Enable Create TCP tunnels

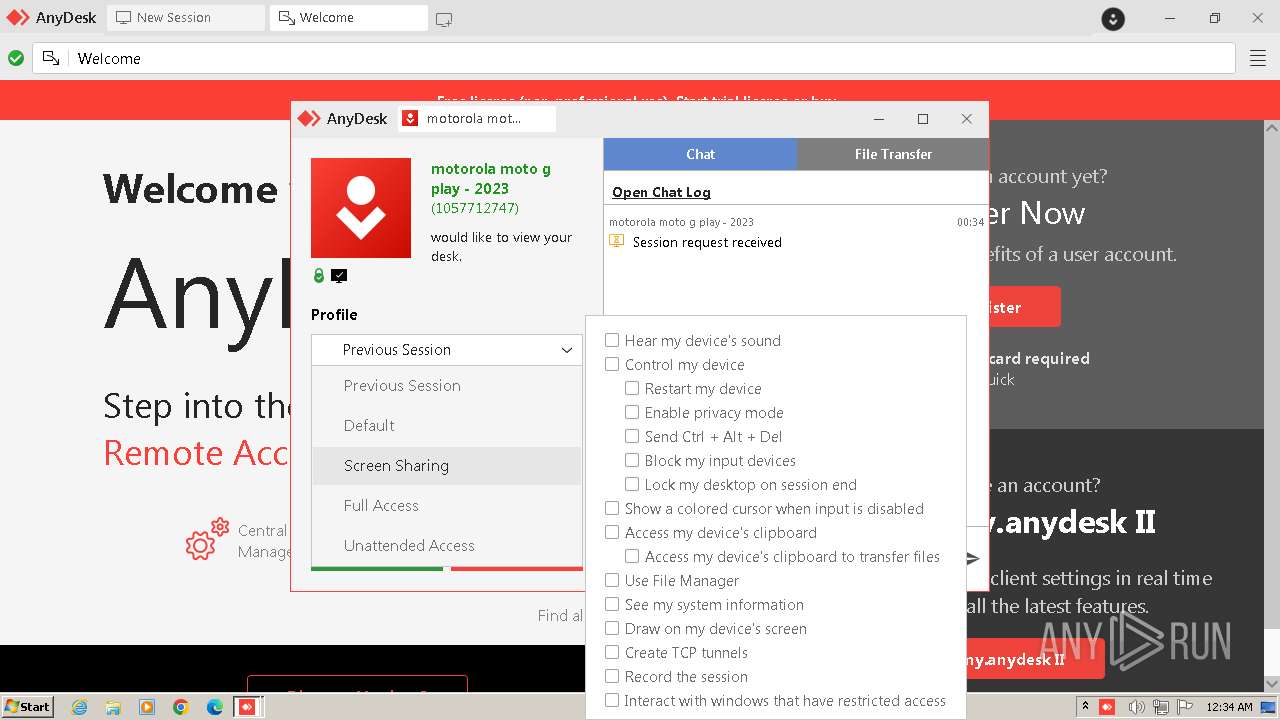pos(612,652)
